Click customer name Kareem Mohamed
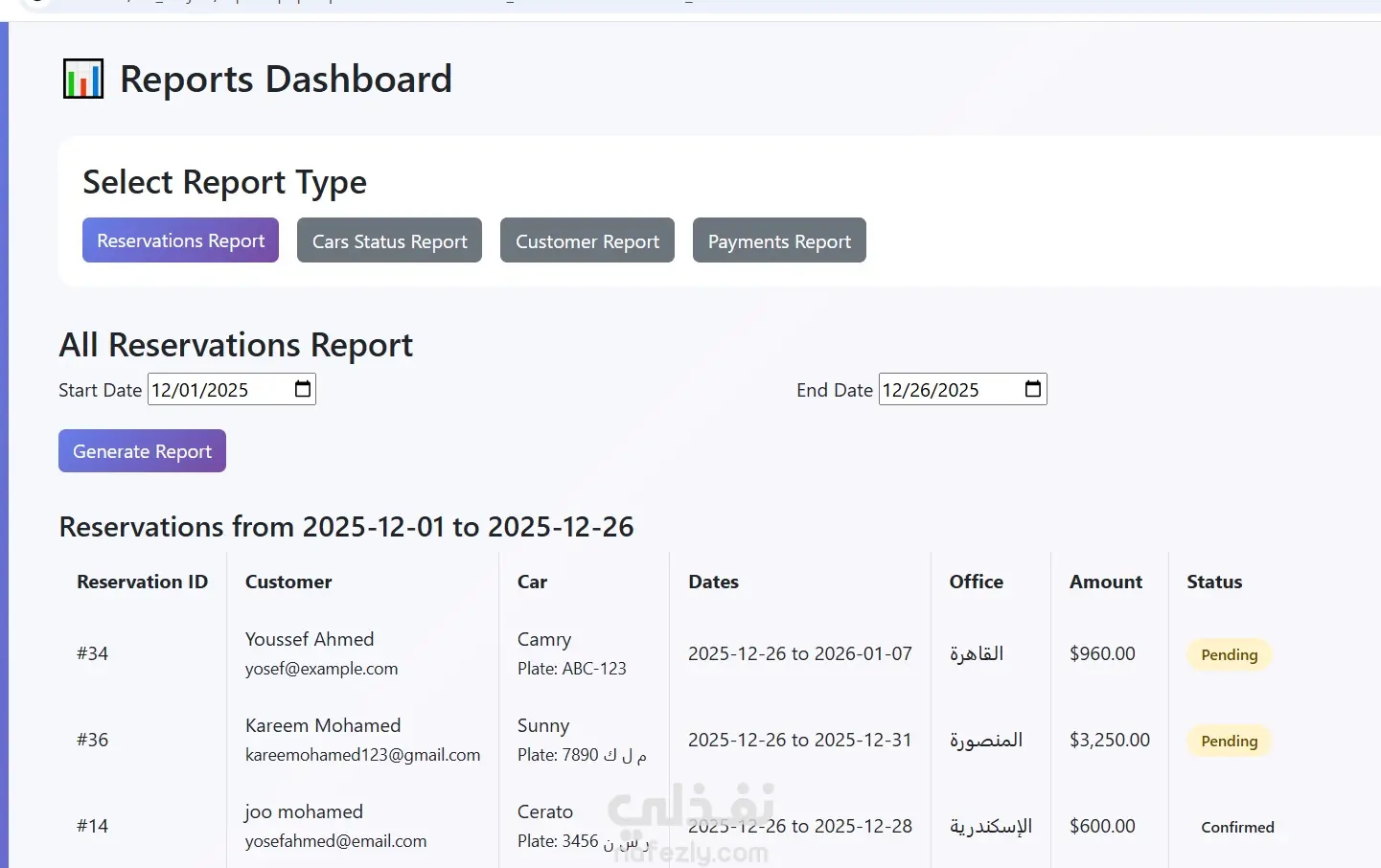Screen dimensions: 1381x868 click(x=323, y=725)
